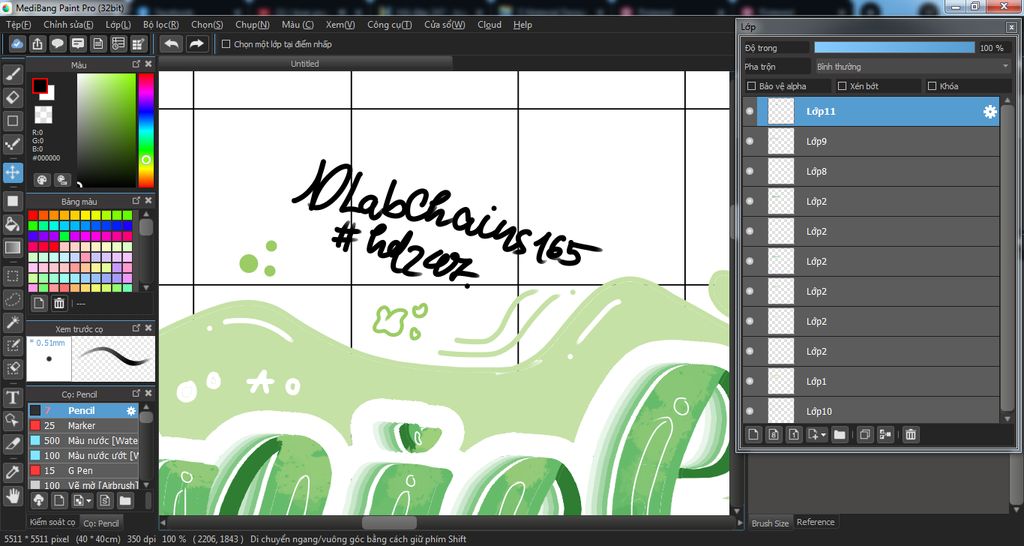
Task: Check the Xén bớt checkbox
Action: [842, 86]
